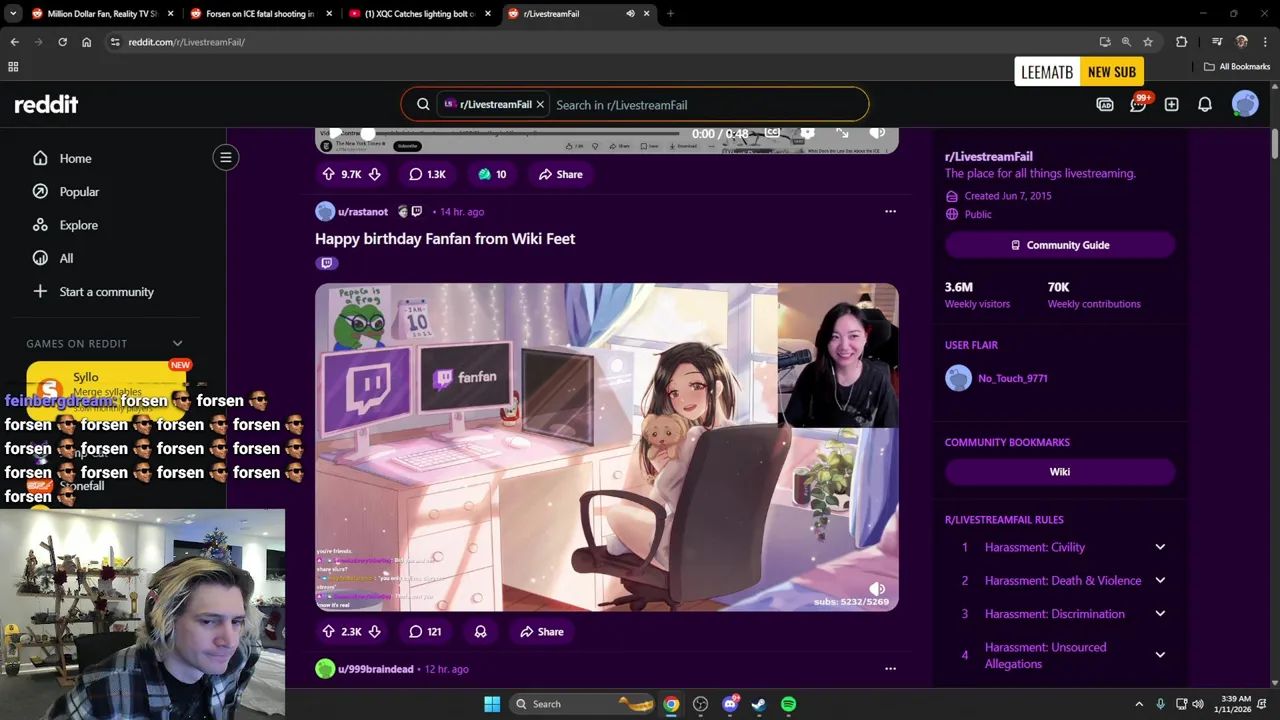Open Discord from the taskbar

click(730, 704)
